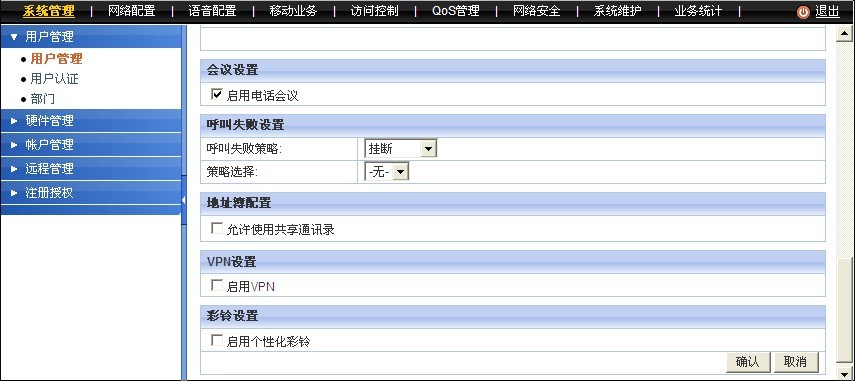Click the 会议设置 section header

[x=513, y=70]
